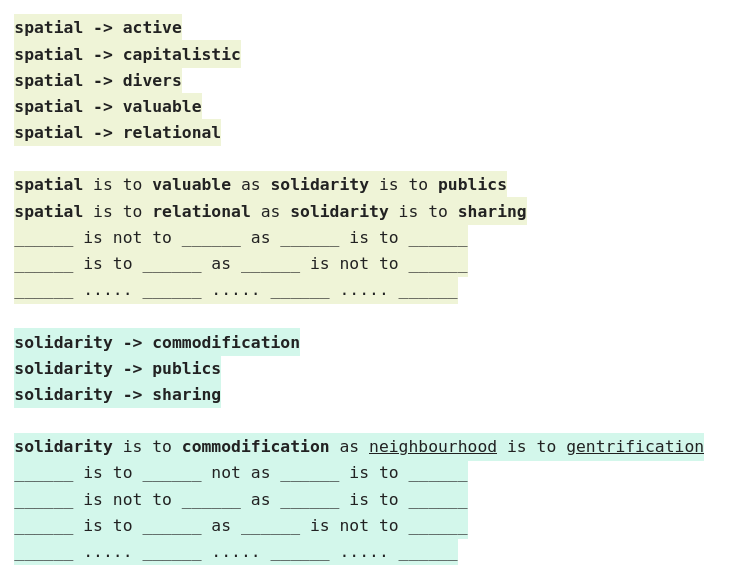Viewport: 740px width, 580px height.
Task: Click the word 'publics' in the valuable analogy
Action: 472,185
